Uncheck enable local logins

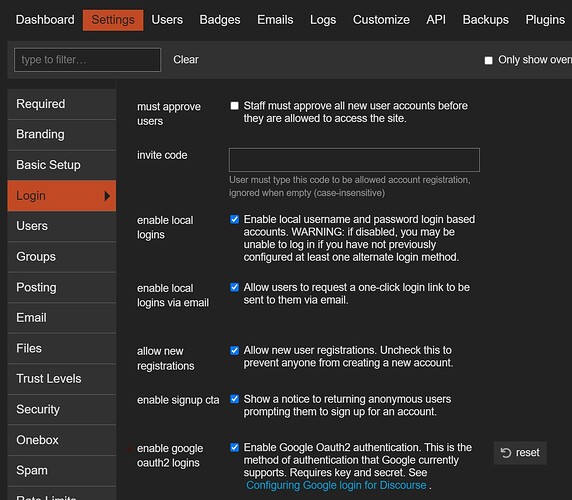(235, 219)
